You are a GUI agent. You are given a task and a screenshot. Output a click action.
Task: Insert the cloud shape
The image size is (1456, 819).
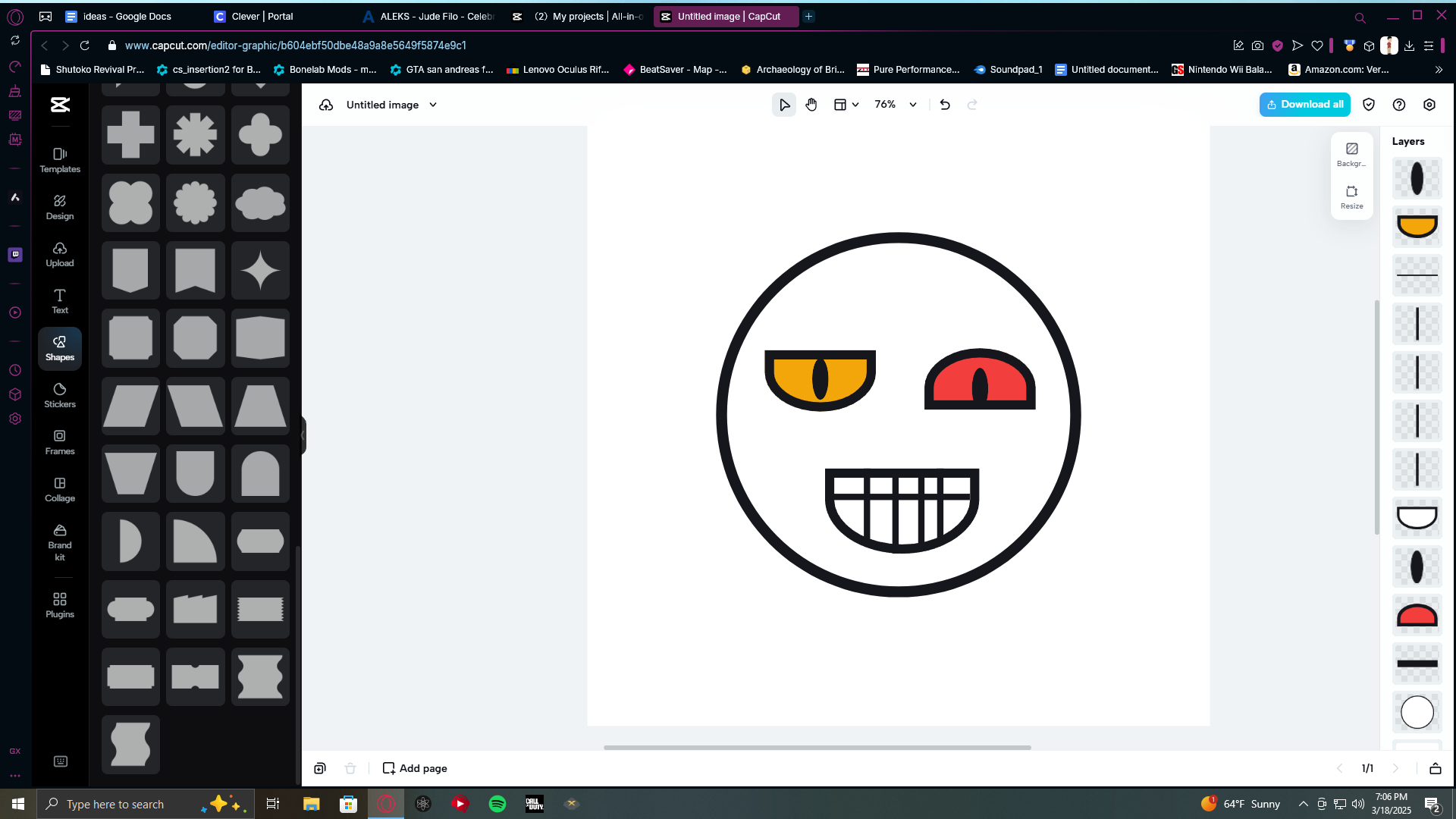click(260, 202)
